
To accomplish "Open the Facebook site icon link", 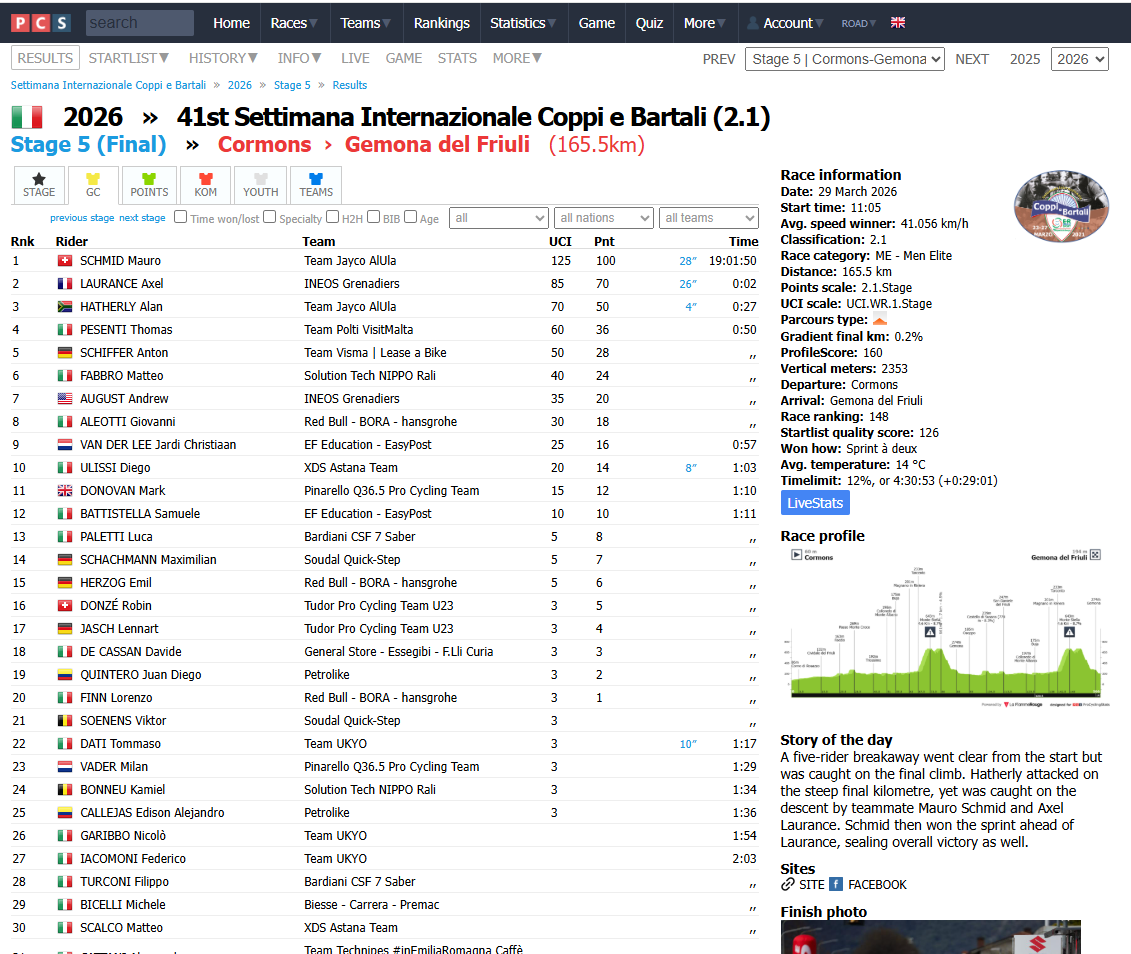I will tap(836, 884).
